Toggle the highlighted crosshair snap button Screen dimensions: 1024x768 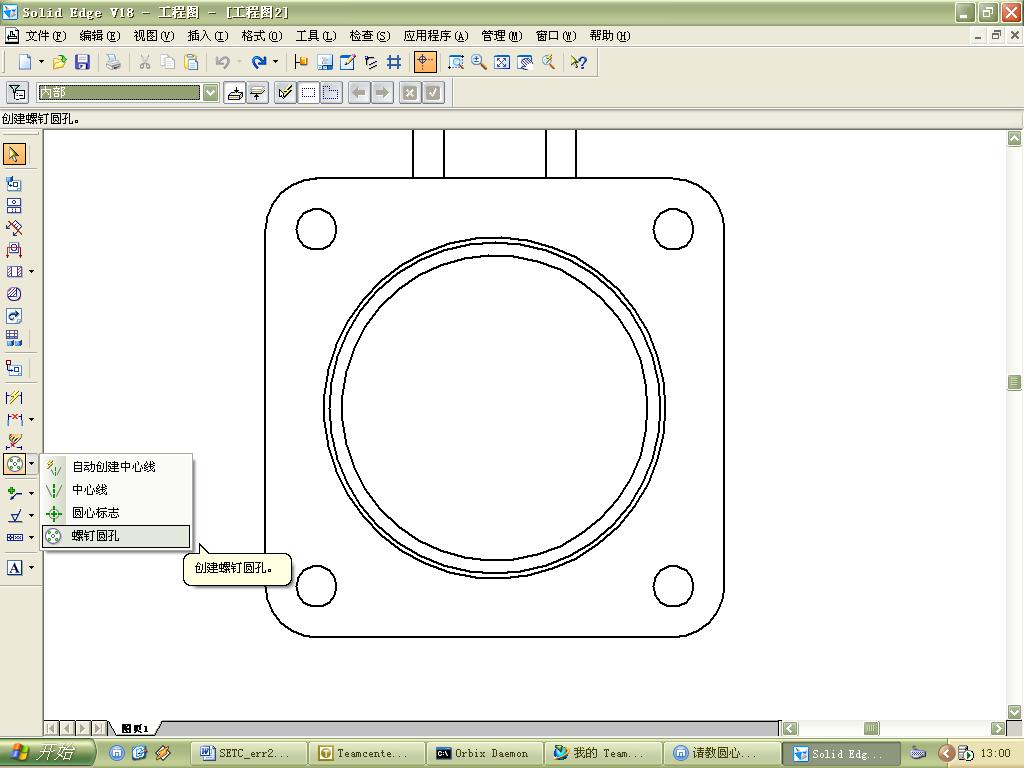point(424,62)
